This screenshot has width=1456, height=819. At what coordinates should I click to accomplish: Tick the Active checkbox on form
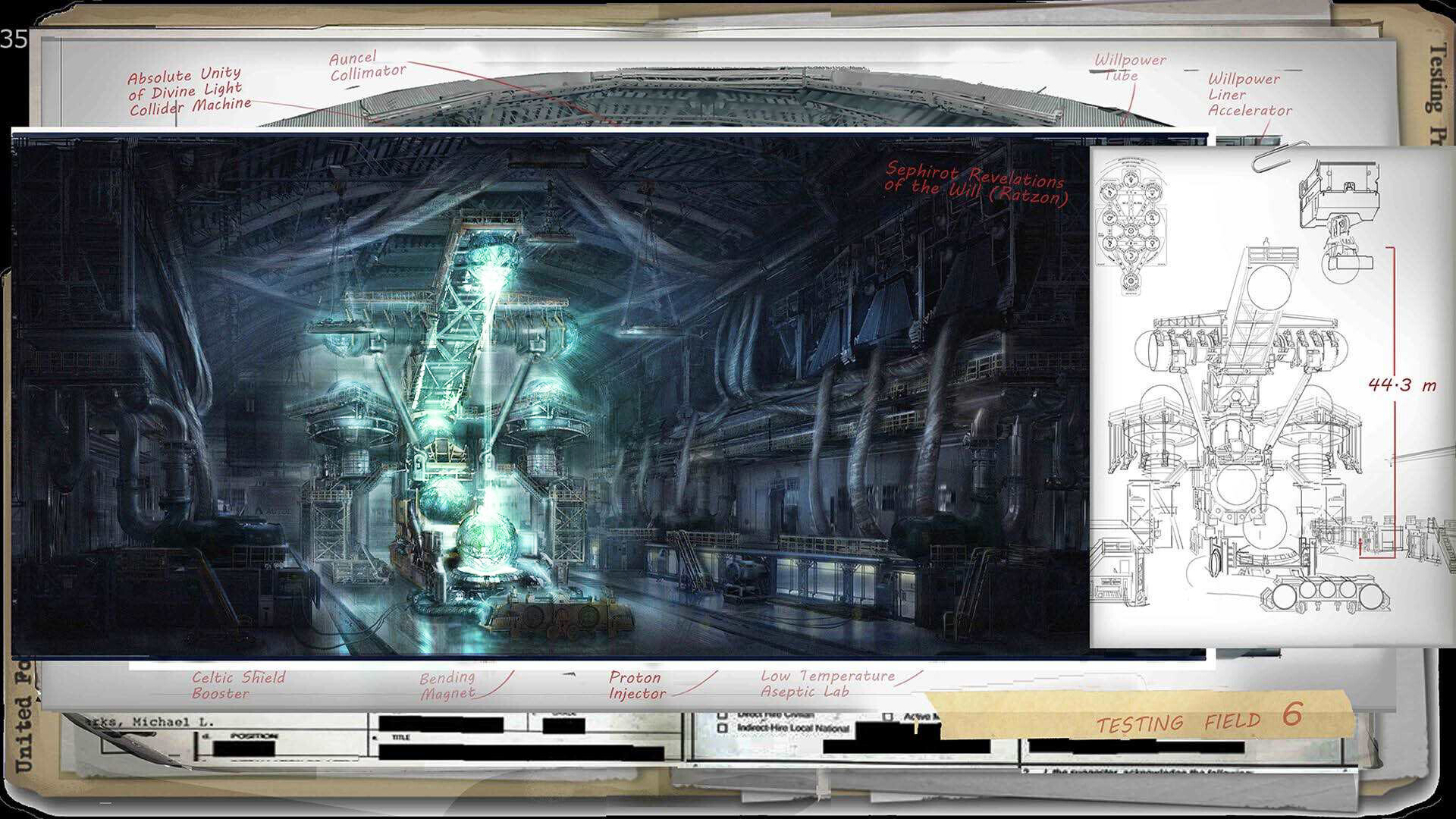pyautogui.click(x=888, y=716)
